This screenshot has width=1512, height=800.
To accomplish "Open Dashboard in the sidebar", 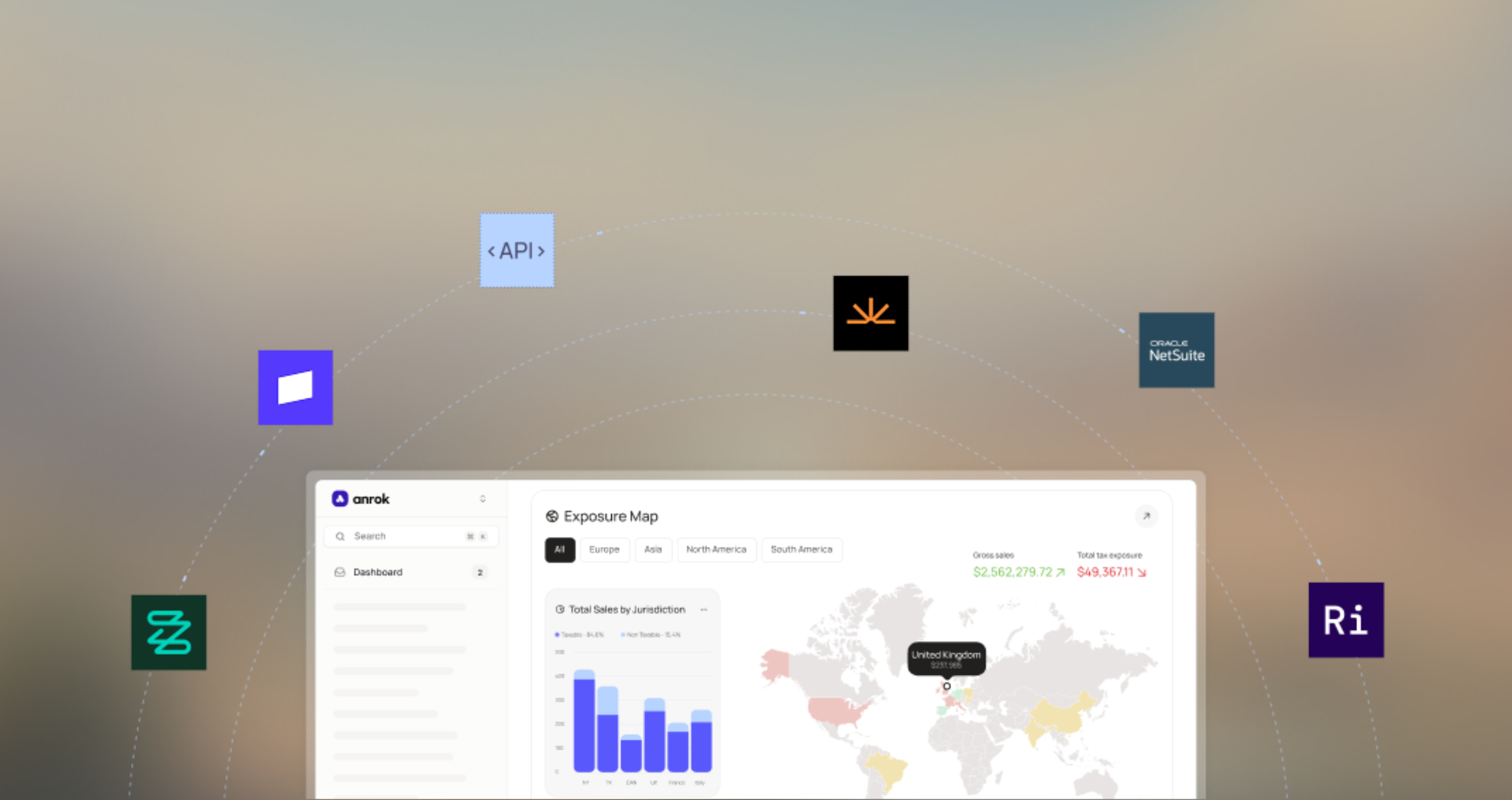I will (412, 572).
